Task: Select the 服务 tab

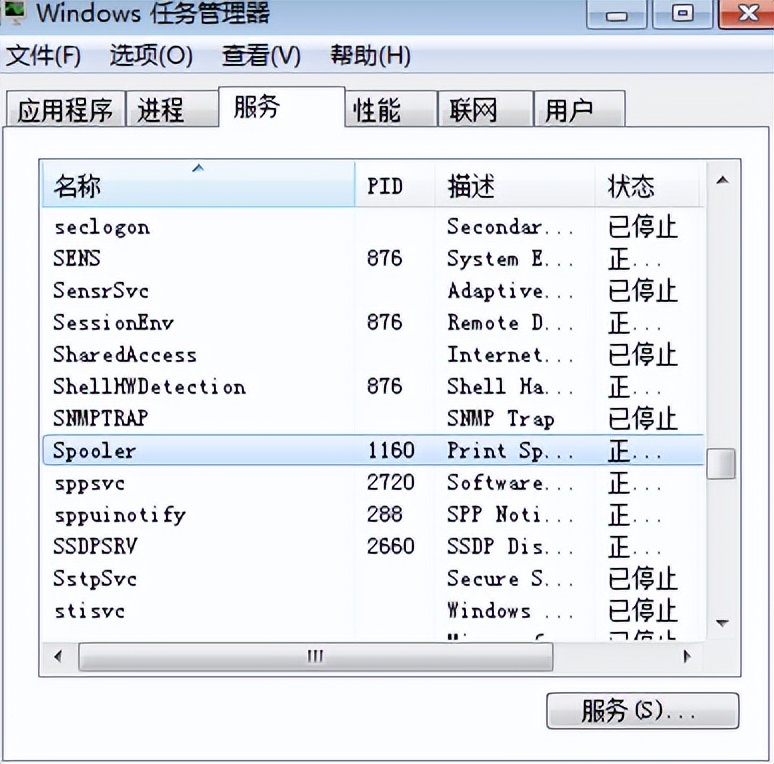Action: click(x=281, y=107)
